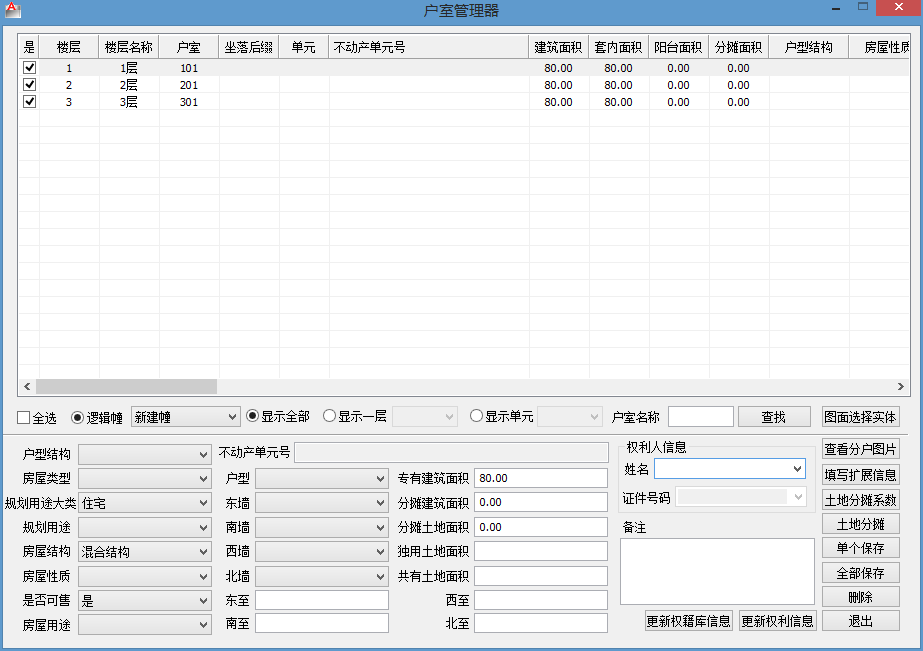Click the 共有土地面积 input field
Screen dimensions: 923x651
point(541,576)
